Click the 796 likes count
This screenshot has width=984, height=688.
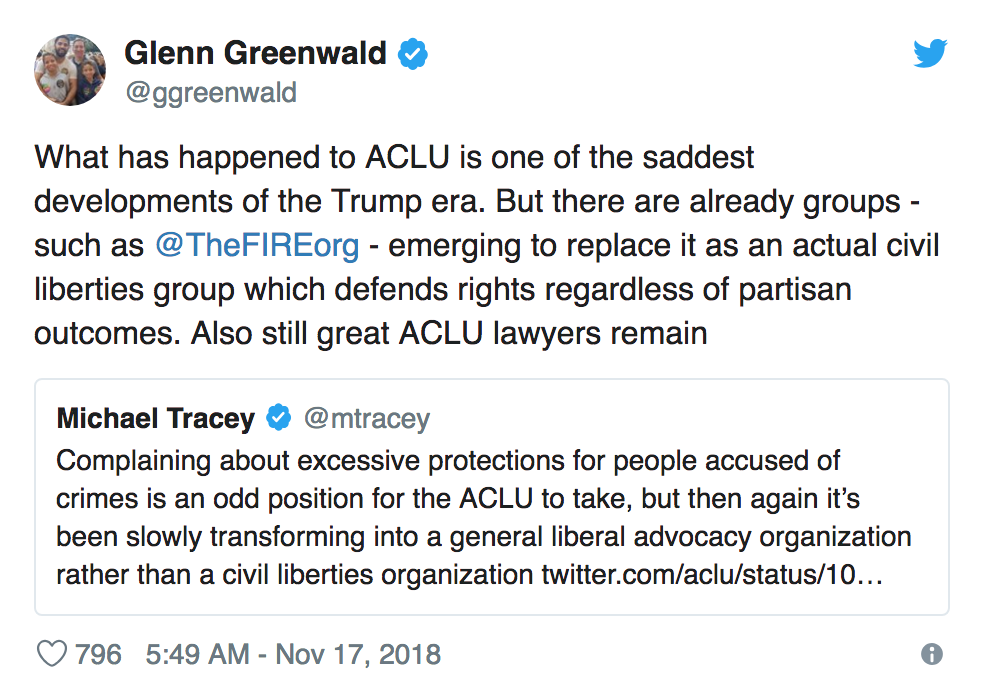(99, 654)
